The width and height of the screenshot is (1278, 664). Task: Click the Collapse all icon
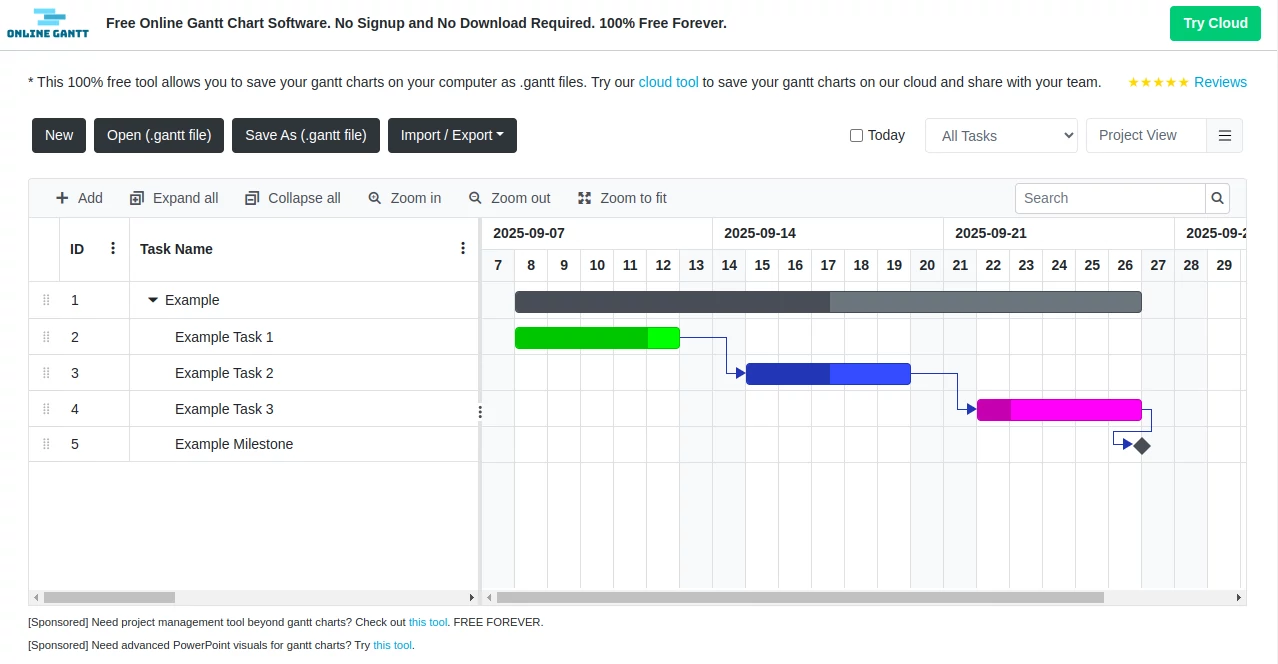click(x=252, y=197)
